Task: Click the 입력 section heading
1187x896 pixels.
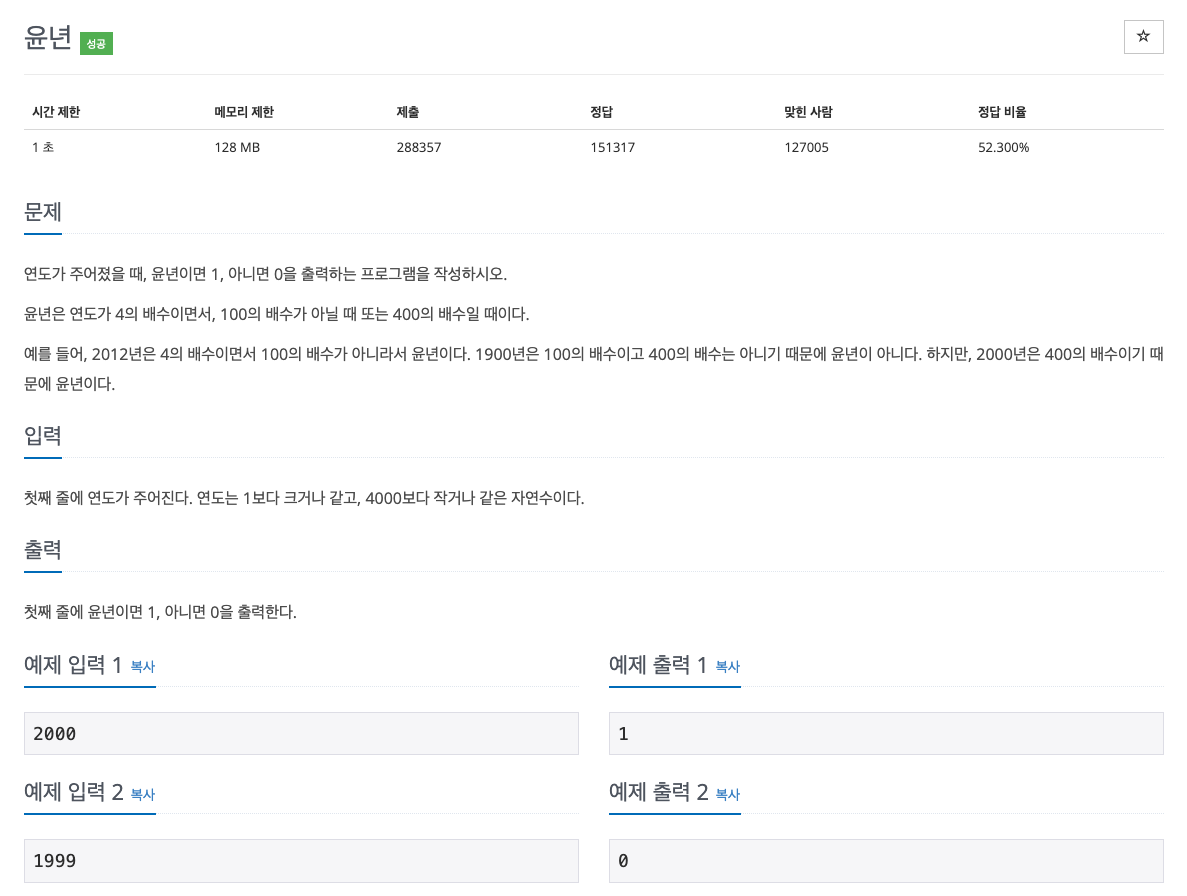Action: coord(43,435)
